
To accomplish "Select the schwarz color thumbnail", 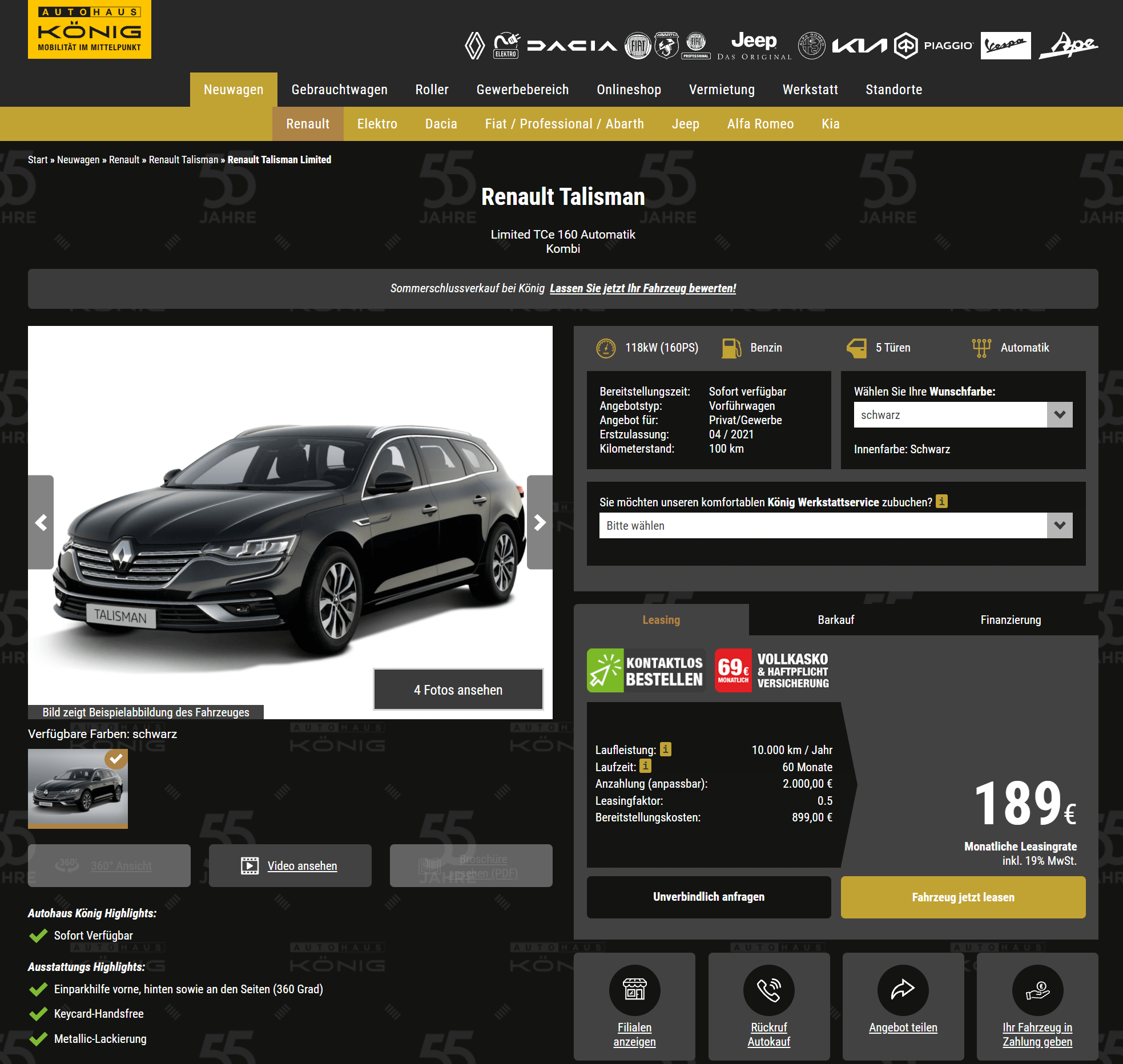I will (x=78, y=789).
